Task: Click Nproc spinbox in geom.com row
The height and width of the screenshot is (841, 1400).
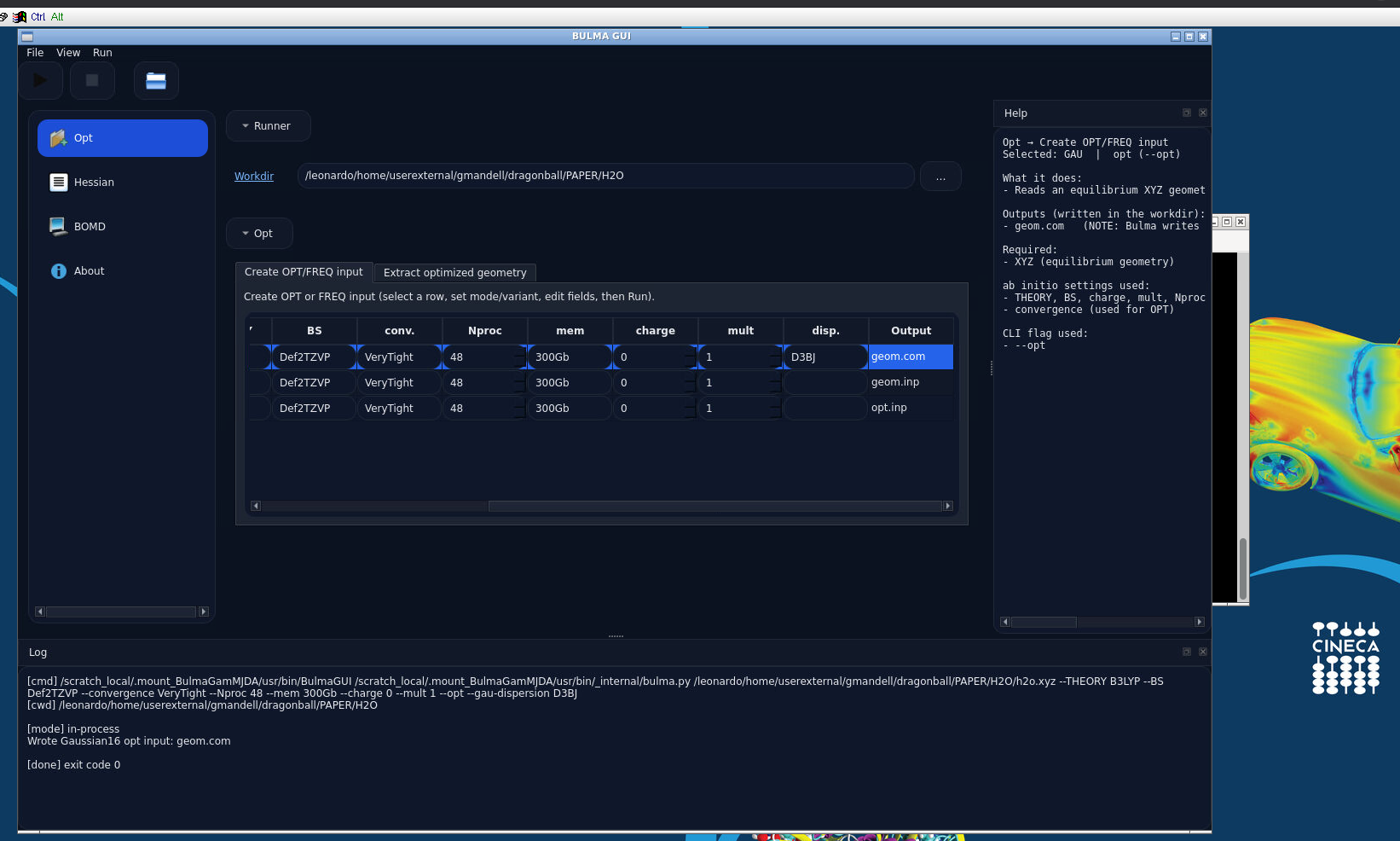Action: point(485,357)
